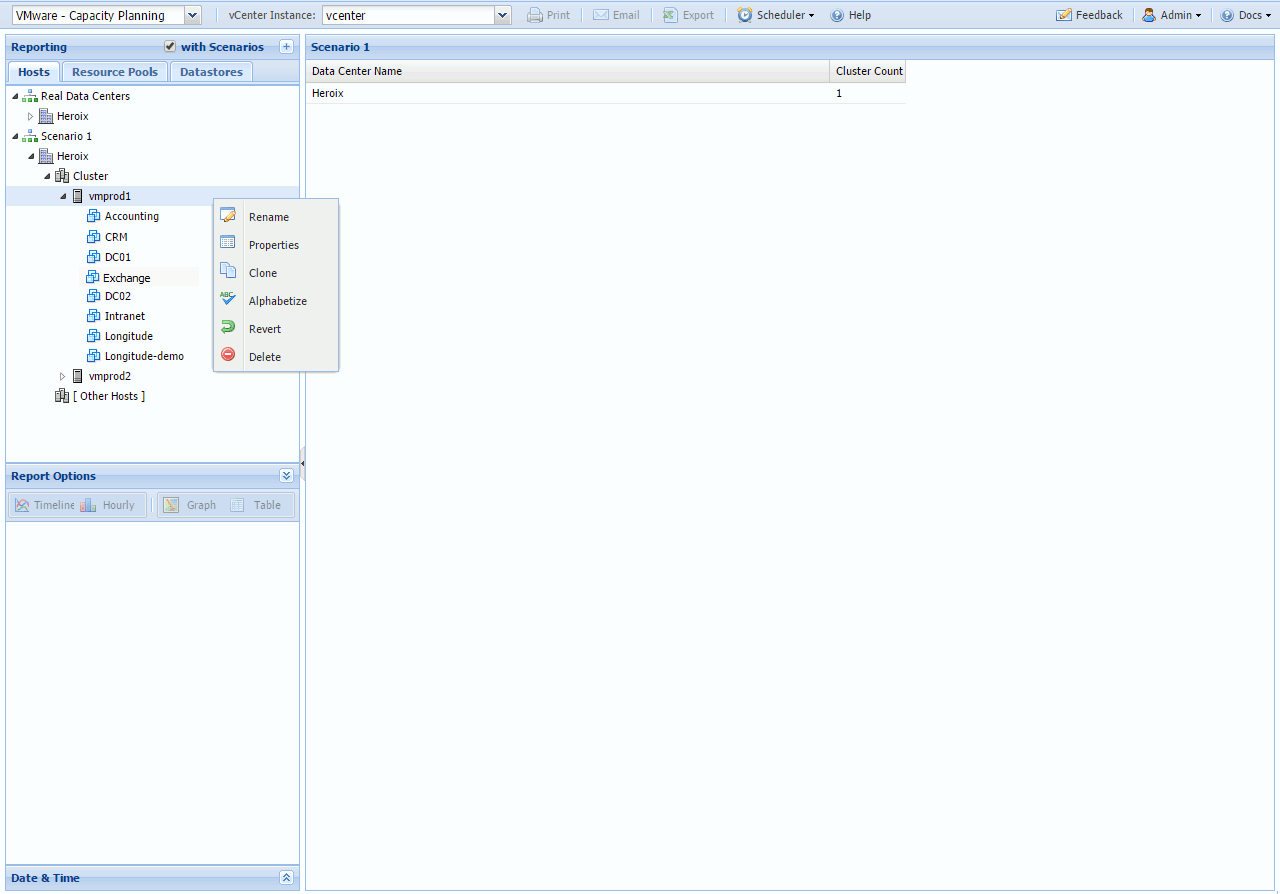This screenshot has width=1280, height=894.
Task: Click the Feedback notepad icon
Action: click(1064, 15)
